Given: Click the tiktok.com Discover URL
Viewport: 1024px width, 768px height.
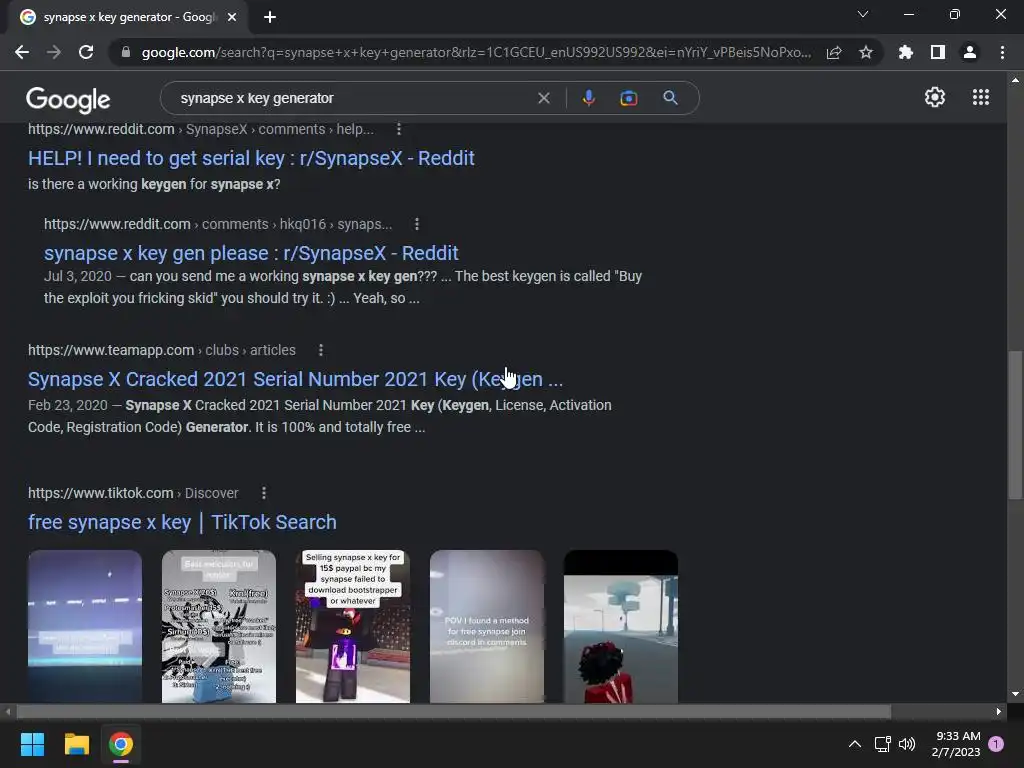Looking at the screenshot, I should tap(133, 493).
